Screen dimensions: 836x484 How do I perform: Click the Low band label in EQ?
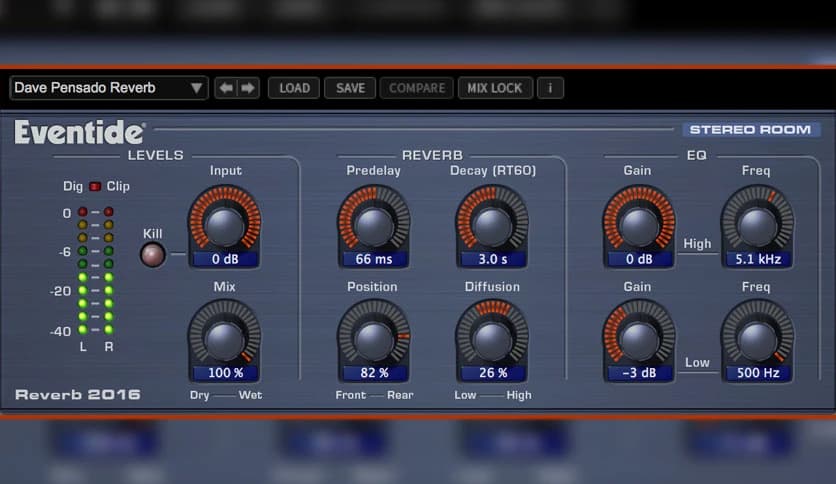(697, 362)
